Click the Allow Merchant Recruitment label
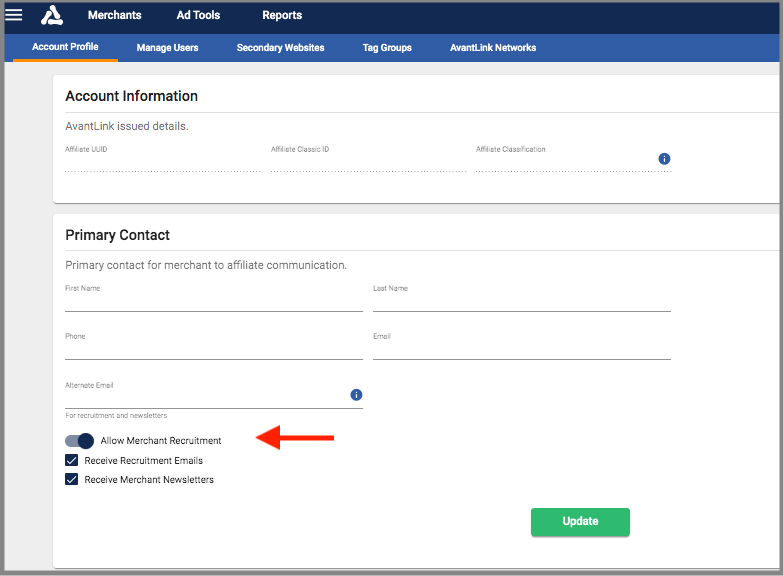This screenshot has height=576, width=783. pos(161,441)
